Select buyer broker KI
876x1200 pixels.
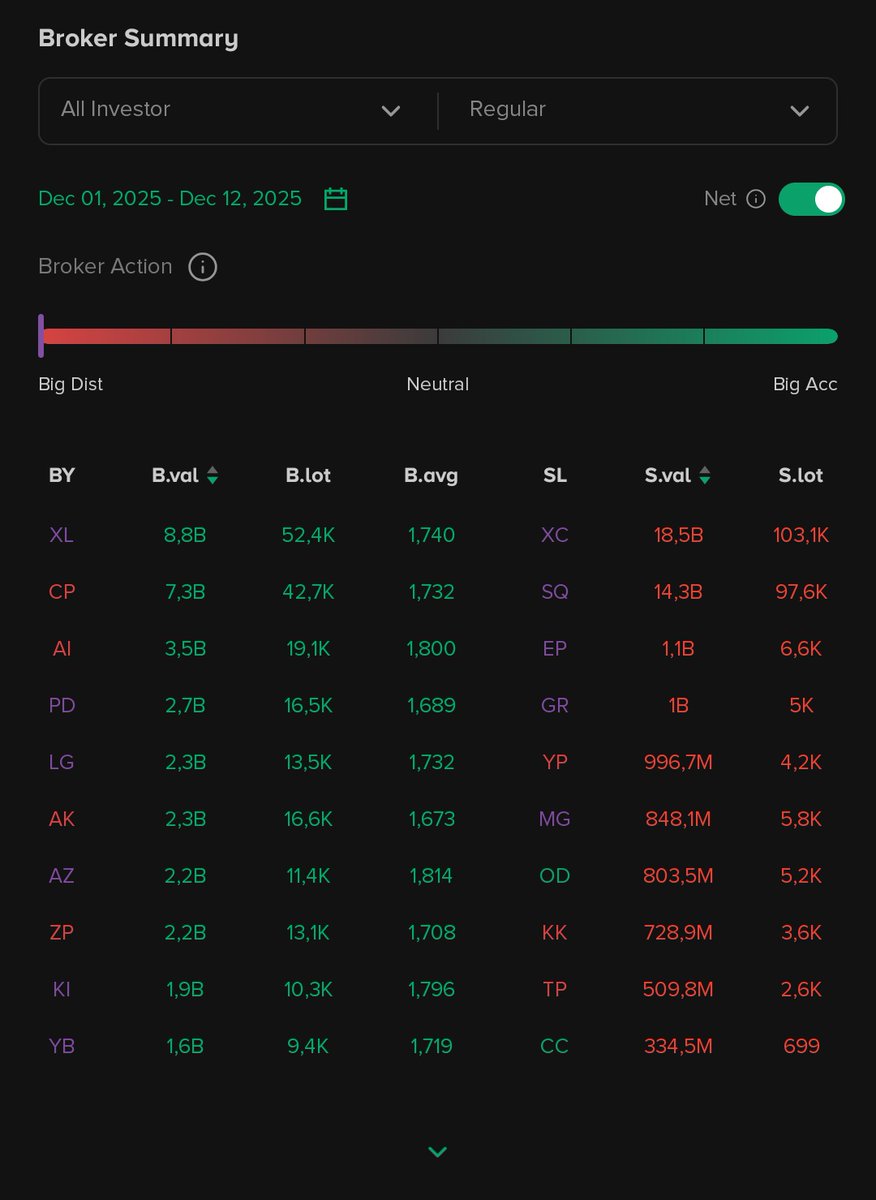click(x=62, y=989)
